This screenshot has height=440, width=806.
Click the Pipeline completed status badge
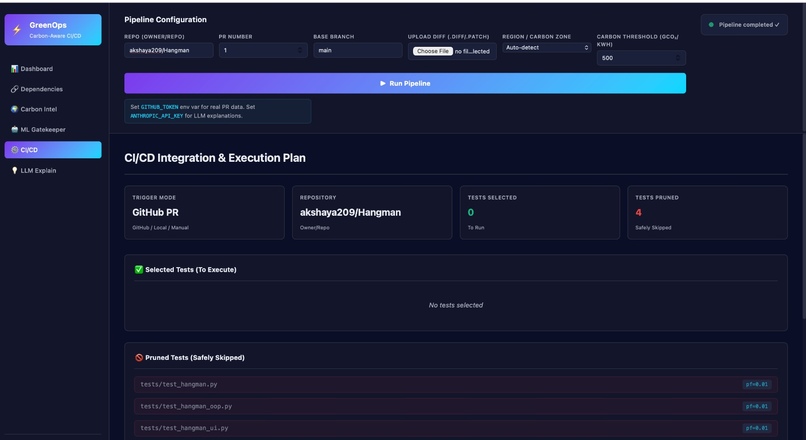744,25
